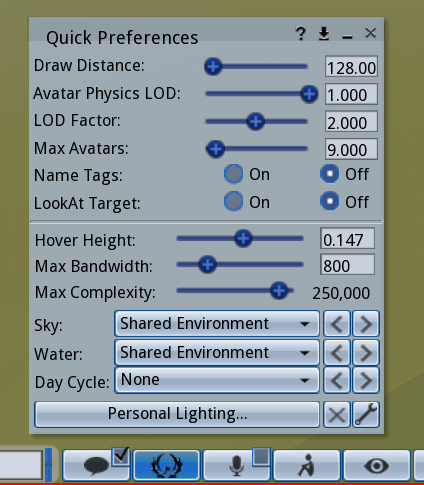Expand the Sky Shared Environment dropdown
This screenshot has height=485, width=424.
pos(217,324)
